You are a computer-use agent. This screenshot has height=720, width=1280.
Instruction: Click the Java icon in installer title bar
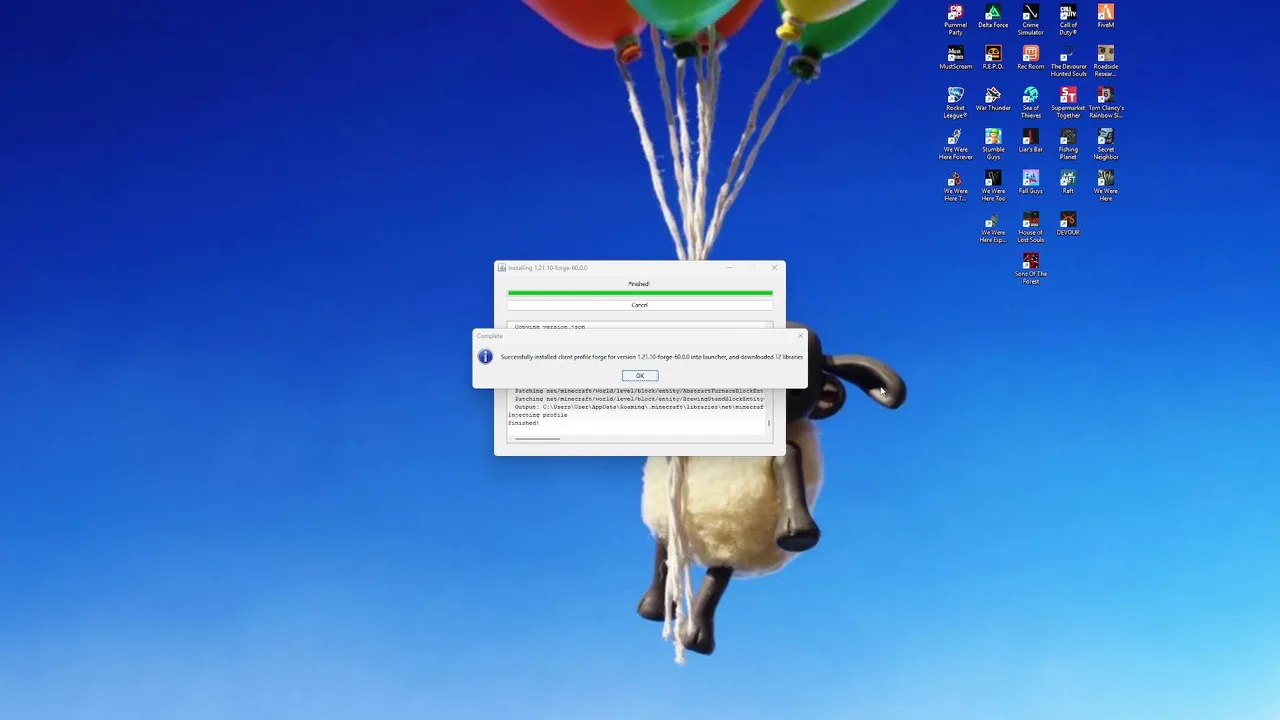coord(502,268)
